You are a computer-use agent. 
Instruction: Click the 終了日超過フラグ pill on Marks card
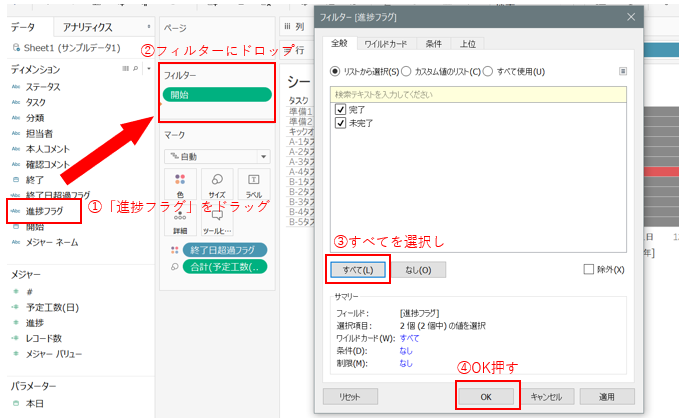click(x=225, y=250)
